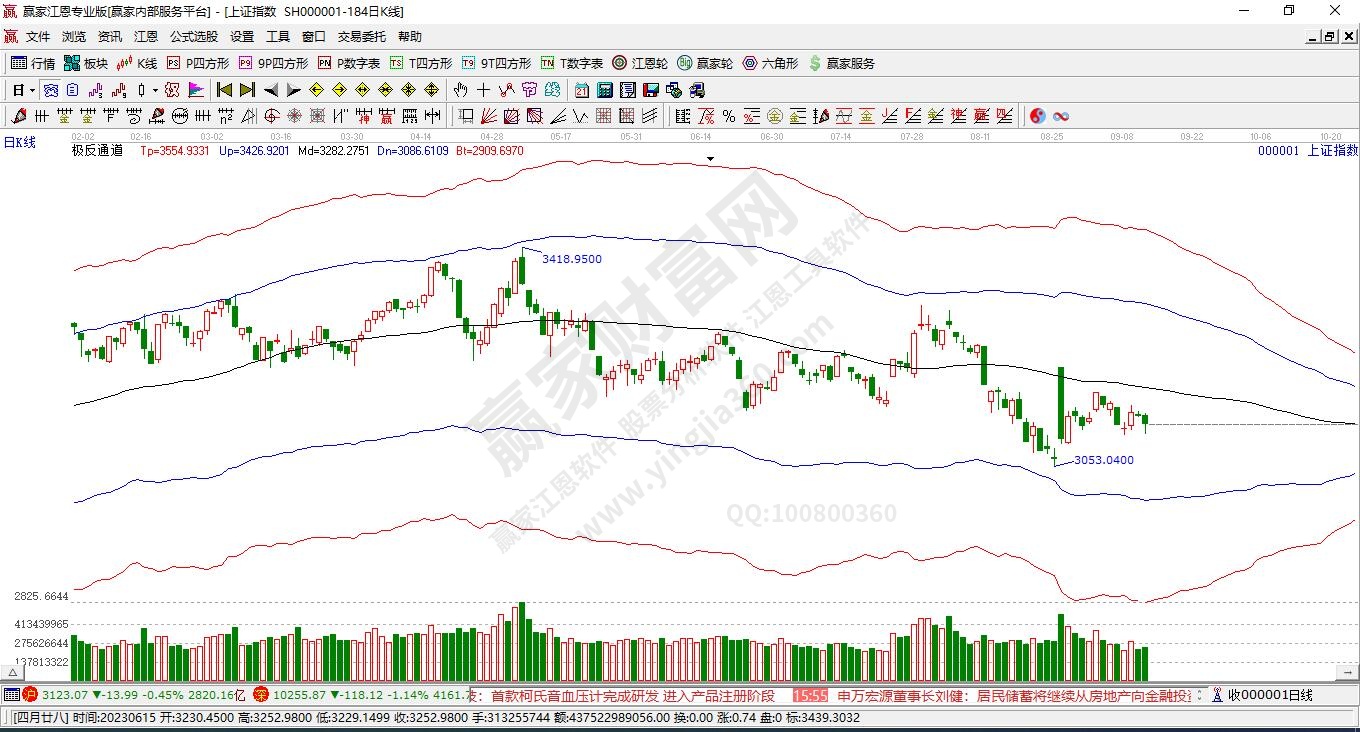Select the crosshair cursor tool
The height and width of the screenshot is (732, 1360).
484,90
